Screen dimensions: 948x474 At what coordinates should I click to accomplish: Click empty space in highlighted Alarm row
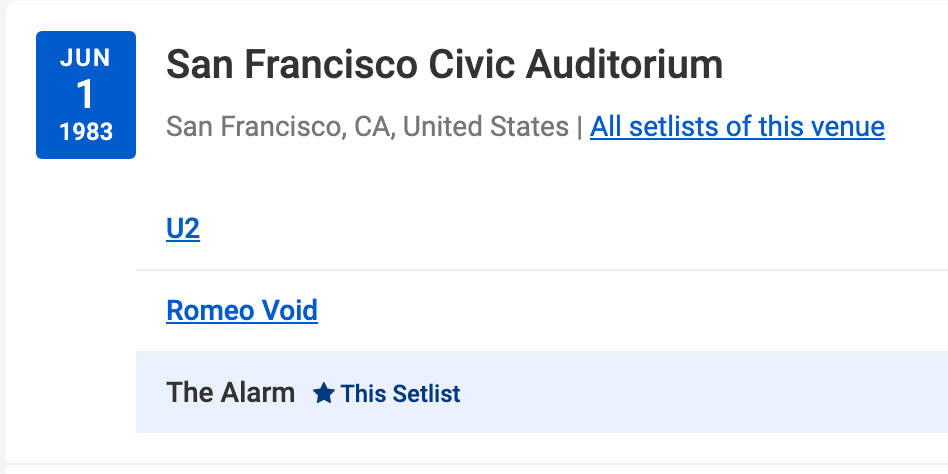coord(700,392)
